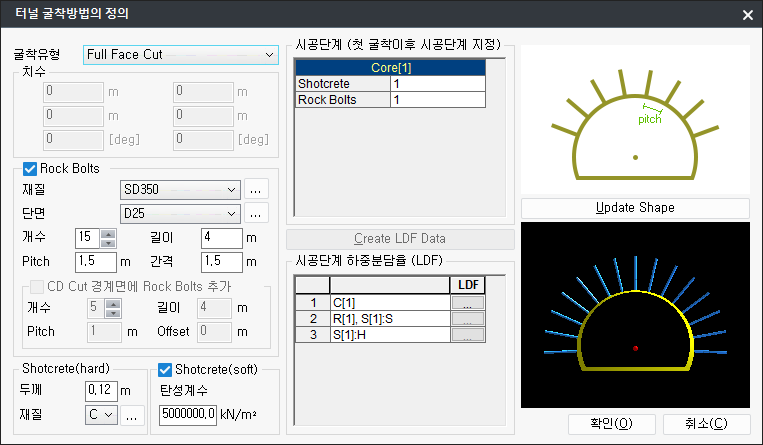763x445 pixels.
Task: Click the Update Shape button
Action: 635,208
